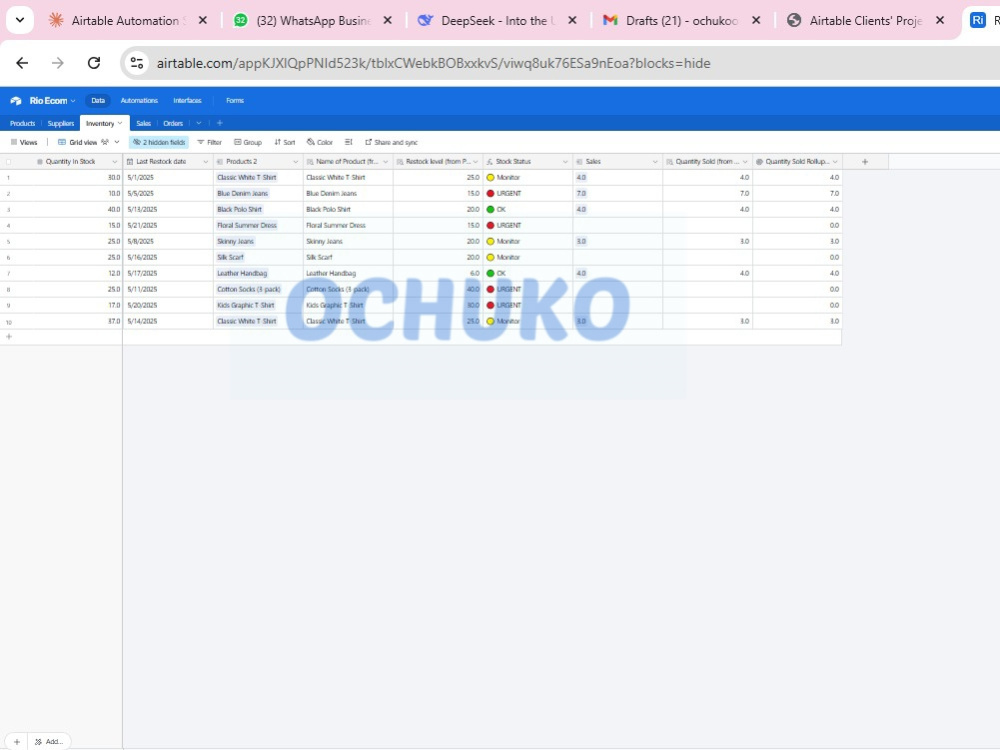The image size is (1000, 750).
Task: Switch to the Products table tab
Action: point(22,124)
